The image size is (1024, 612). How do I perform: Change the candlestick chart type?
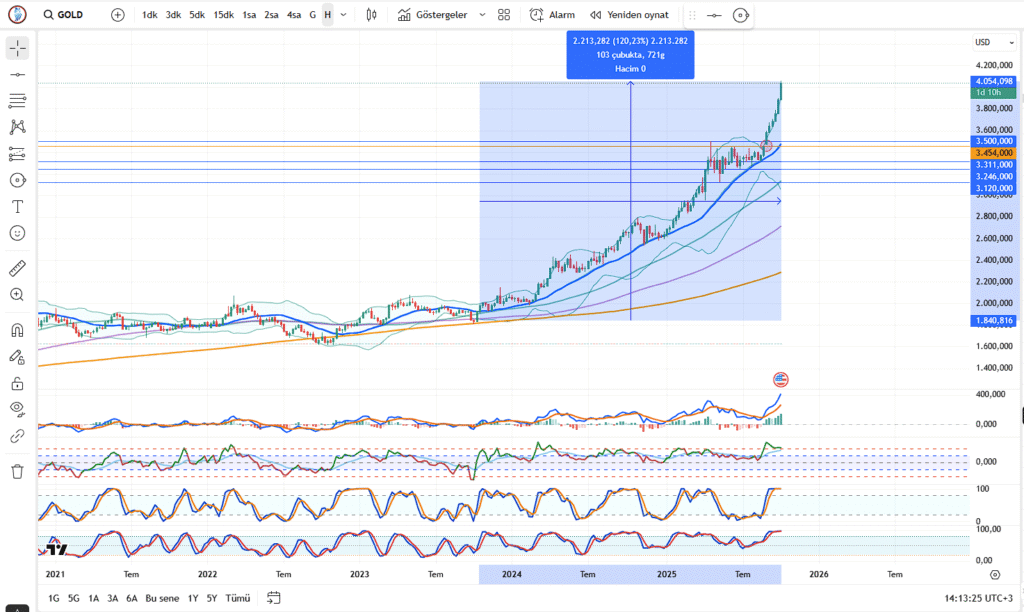(x=371, y=15)
